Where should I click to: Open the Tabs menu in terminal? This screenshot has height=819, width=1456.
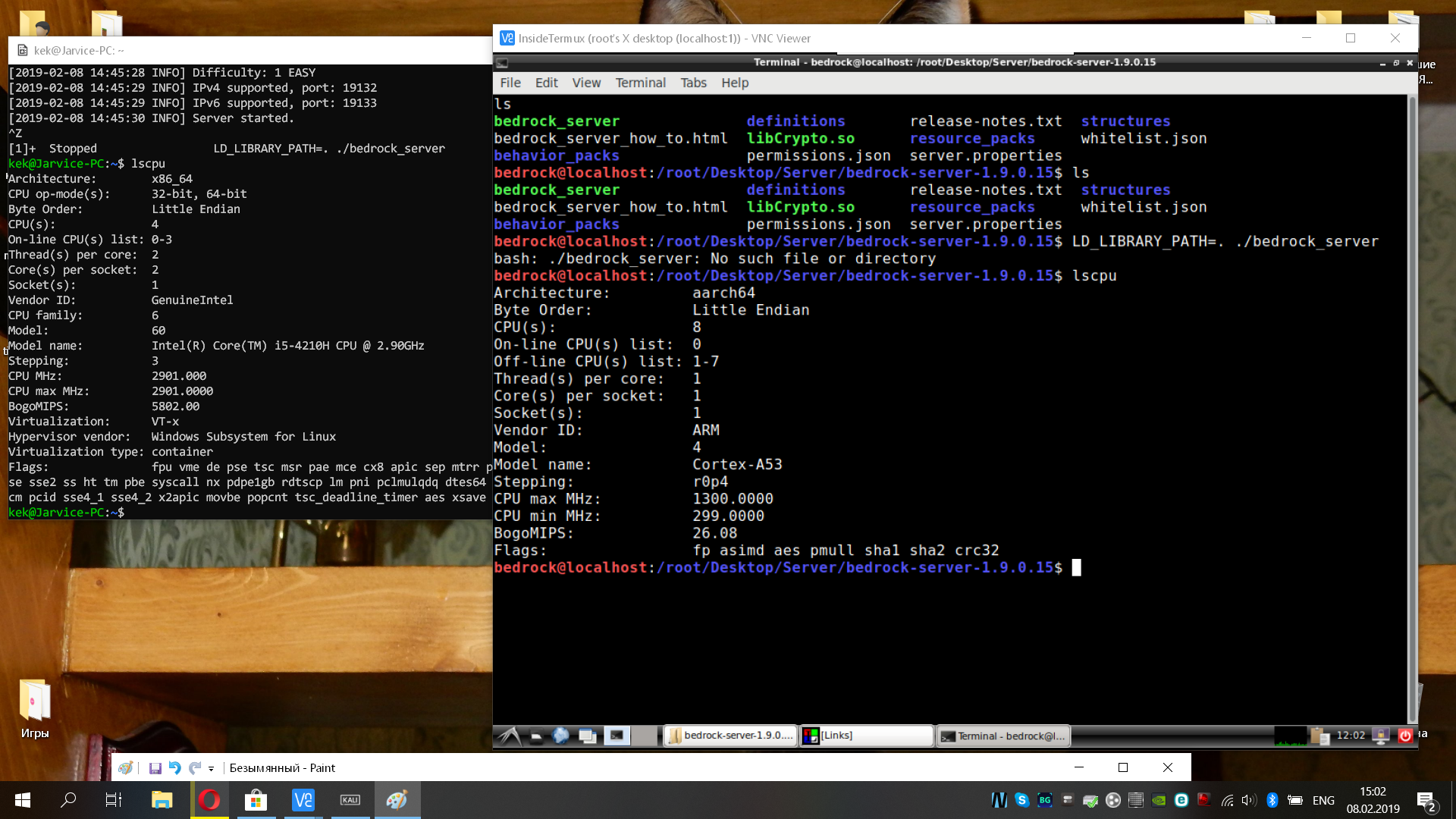(x=693, y=83)
